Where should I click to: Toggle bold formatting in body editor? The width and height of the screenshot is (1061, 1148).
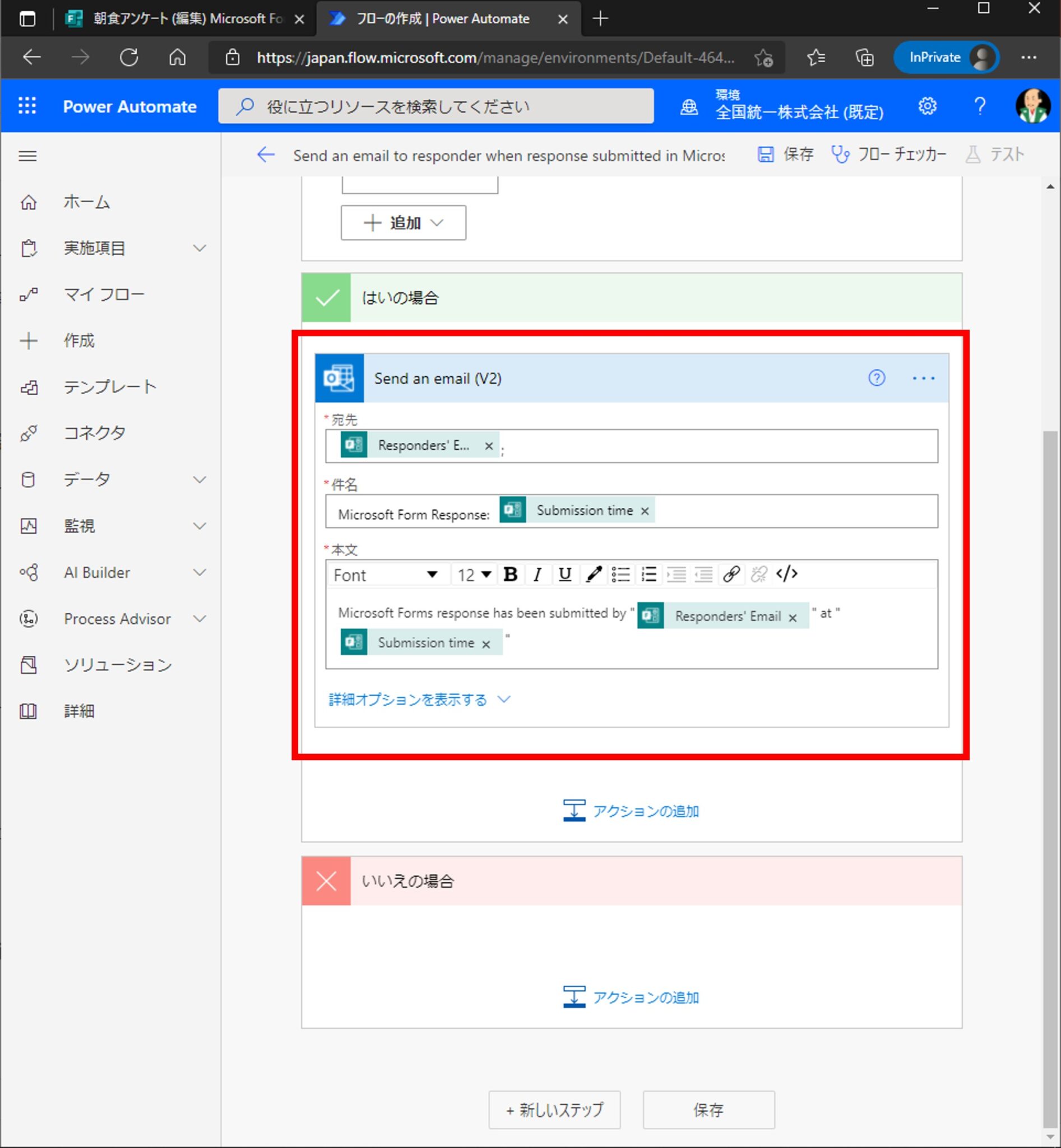tap(510, 575)
